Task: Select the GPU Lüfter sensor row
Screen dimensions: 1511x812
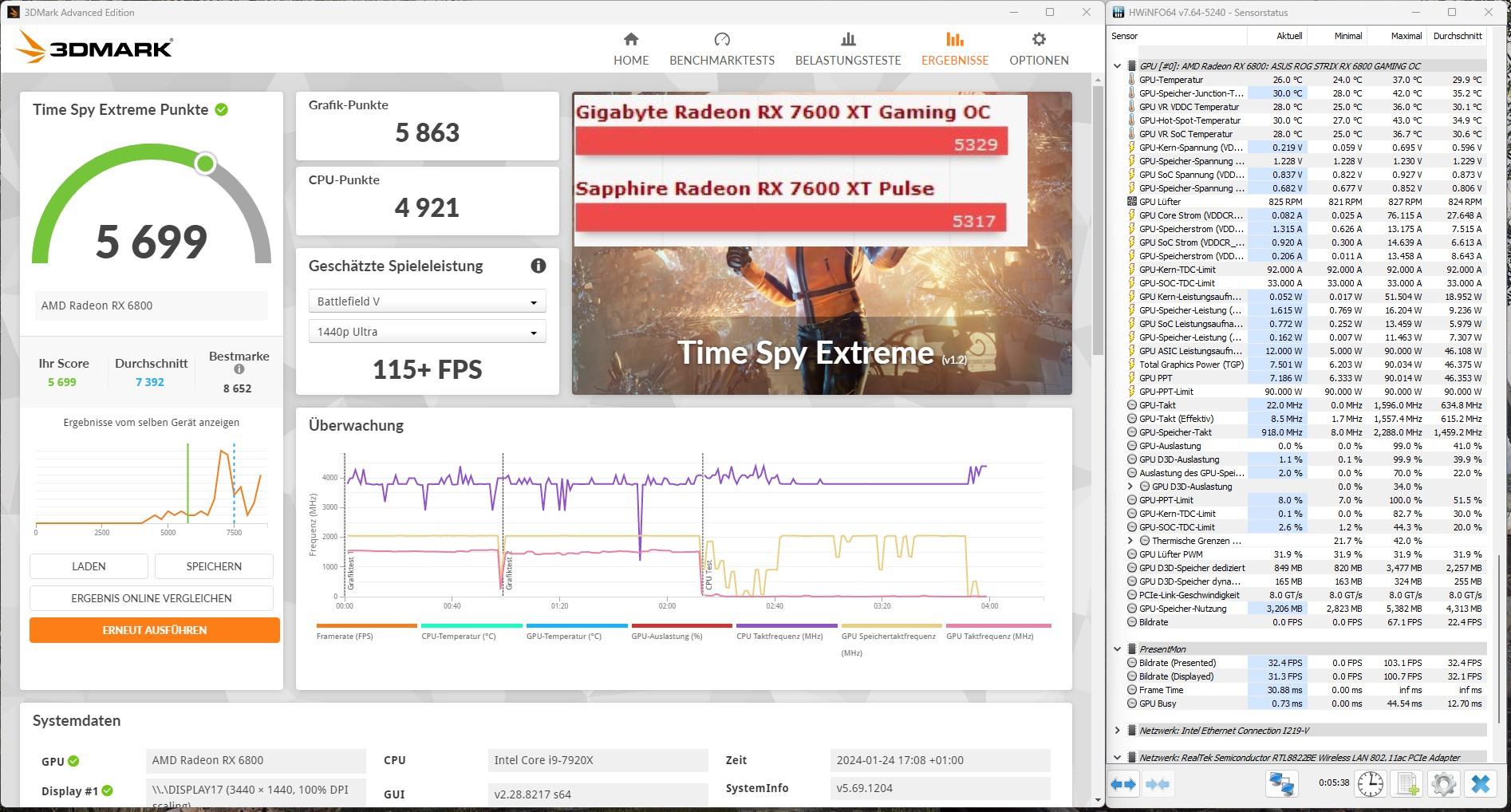Action: (x=1305, y=202)
